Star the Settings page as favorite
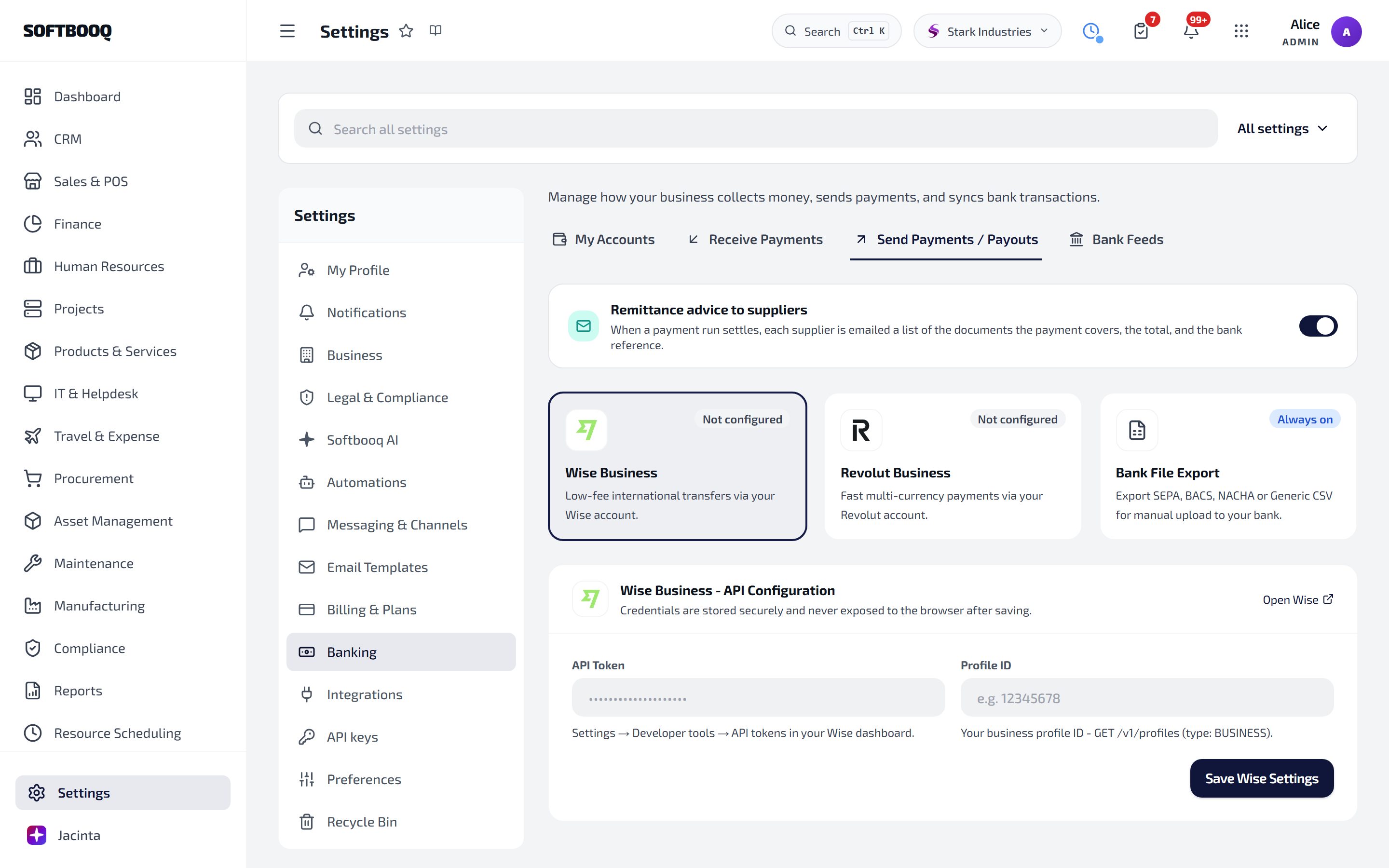The height and width of the screenshot is (868, 1389). click(x=407, y=31)
